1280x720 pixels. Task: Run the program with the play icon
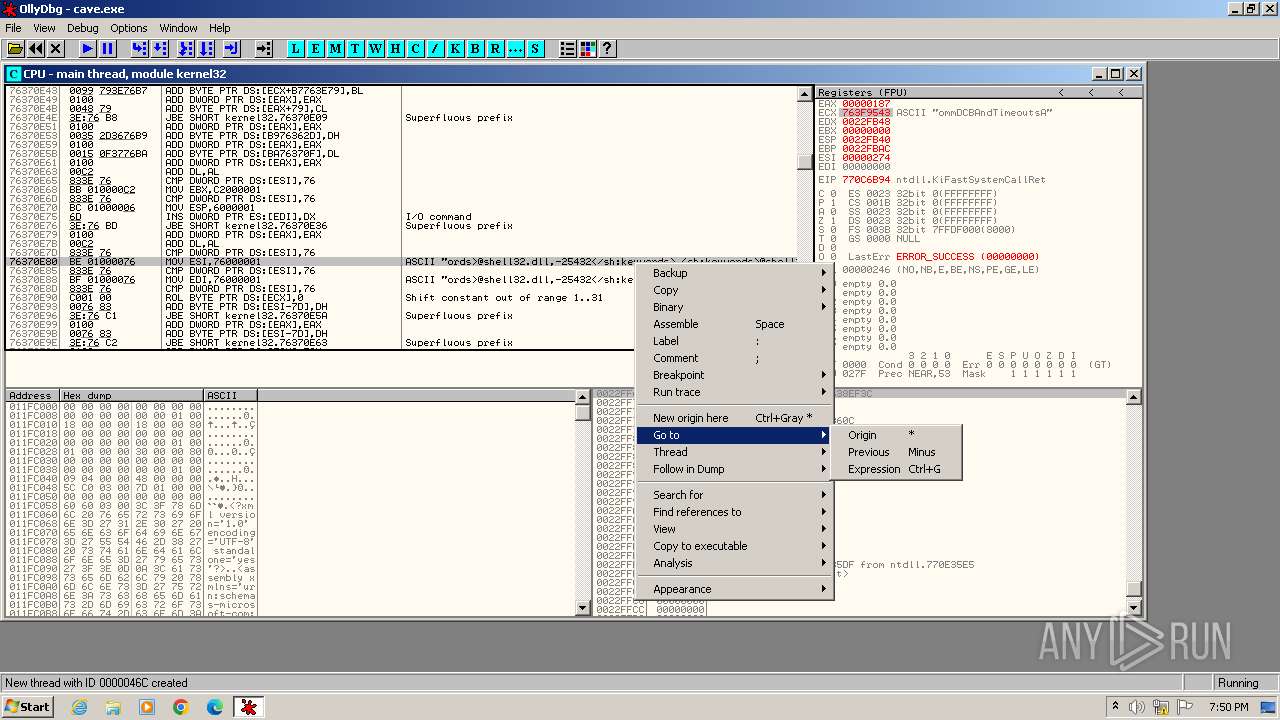88,48
